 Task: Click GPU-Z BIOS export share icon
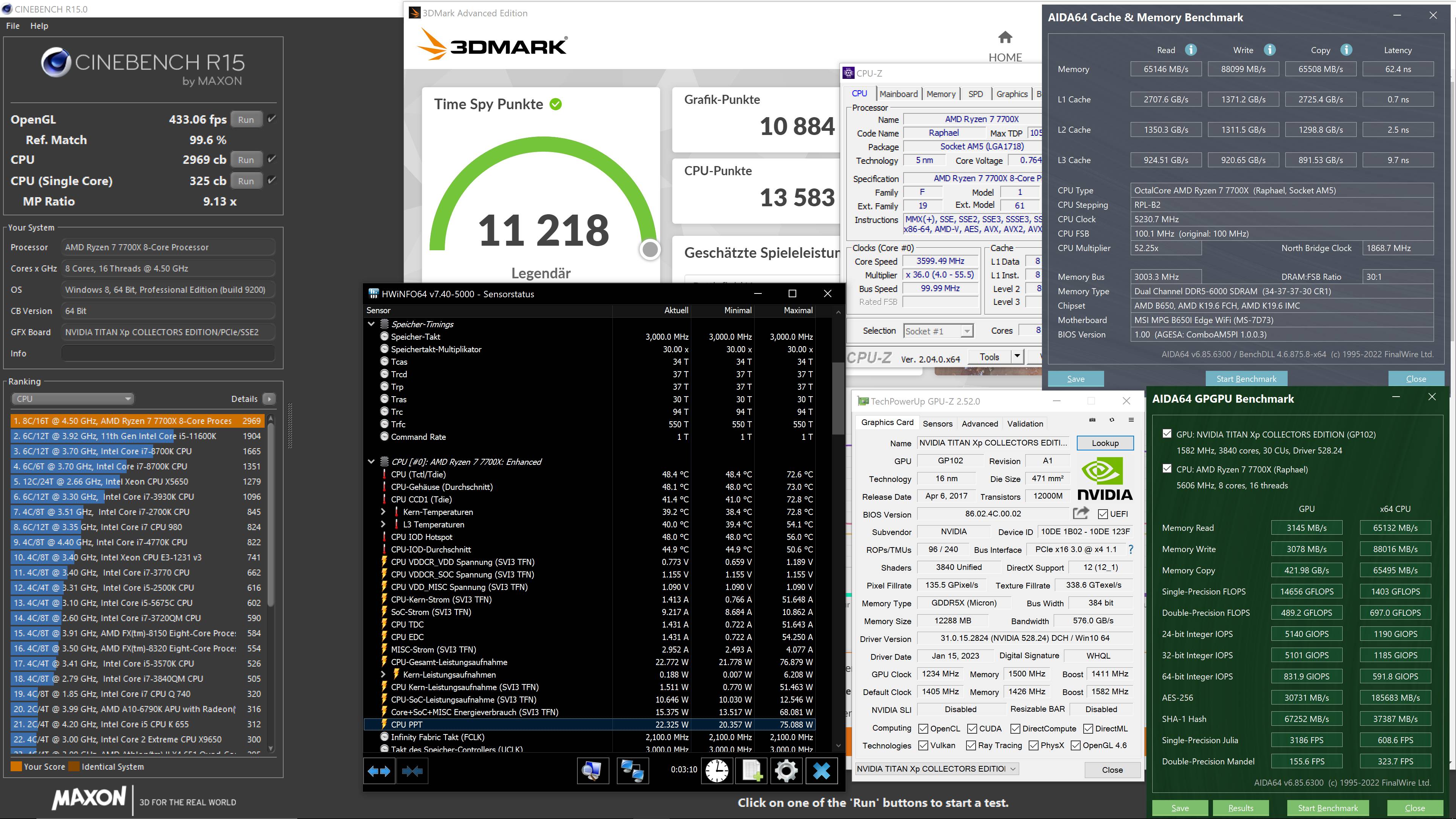(x=1081, y=513)
